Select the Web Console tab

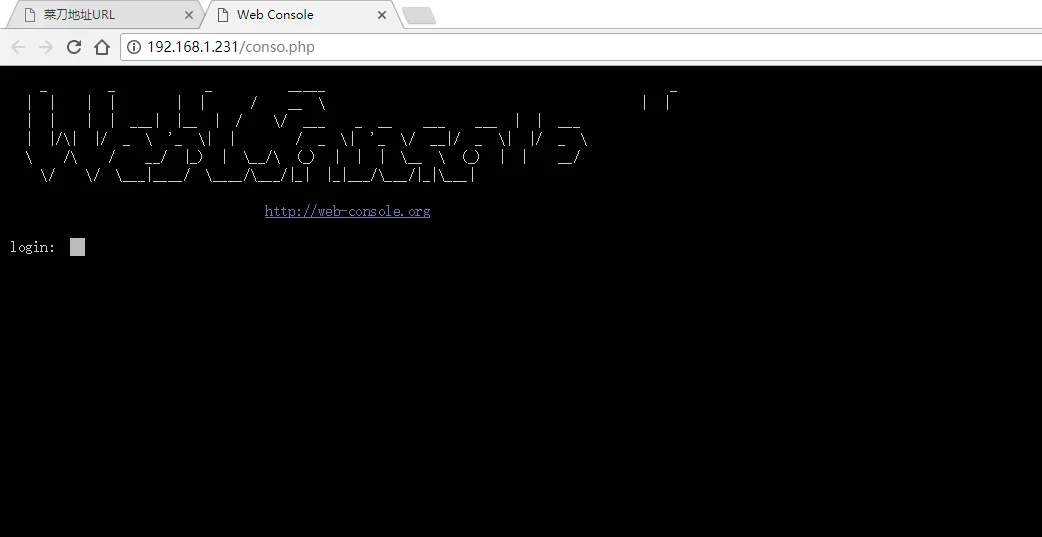[301, 15]
